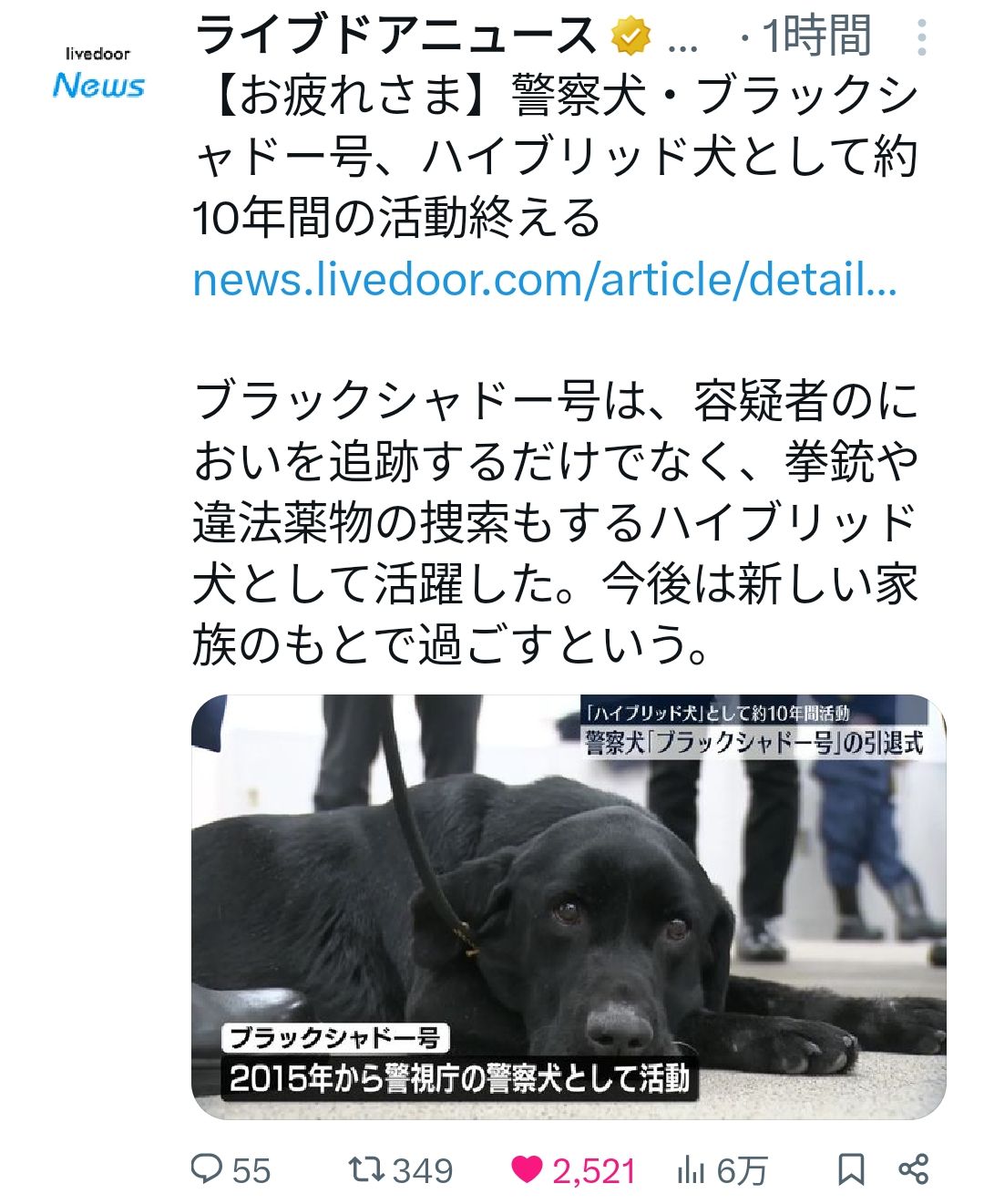This screenshot has height=1204, width=984.
Task: Open the news.livedoor.com article link
Action: point(545,280)
